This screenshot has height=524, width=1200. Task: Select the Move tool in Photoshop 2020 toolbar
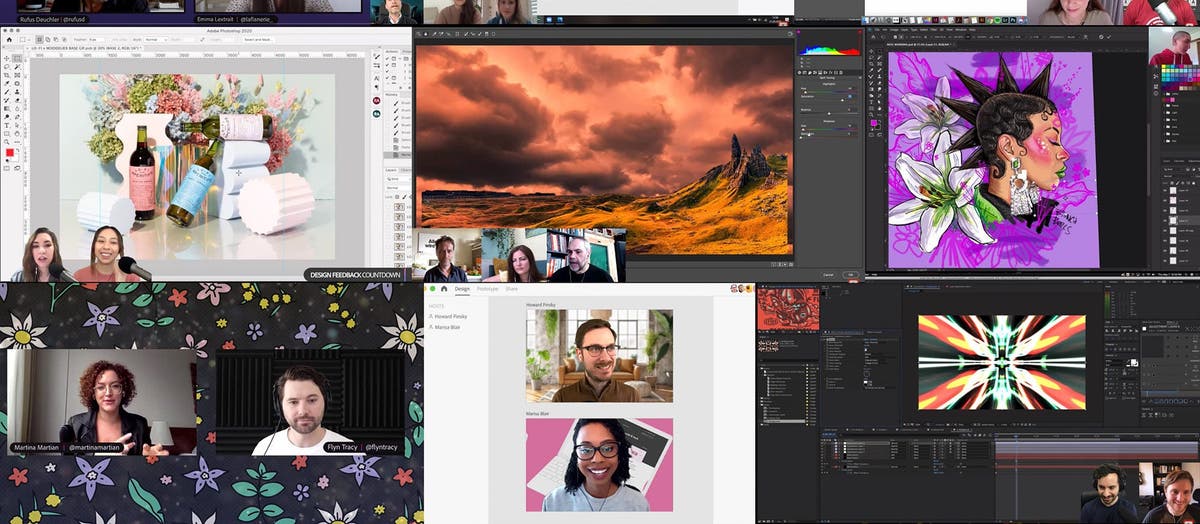(7, 58)
